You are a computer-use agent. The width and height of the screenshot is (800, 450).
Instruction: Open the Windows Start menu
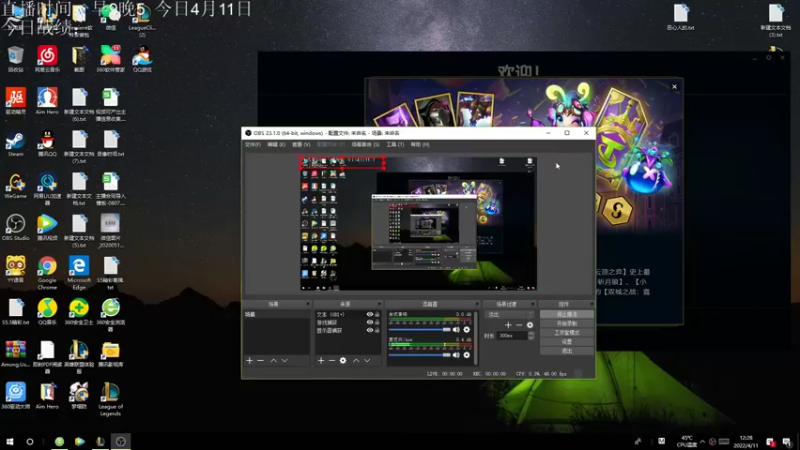point(10,441)
